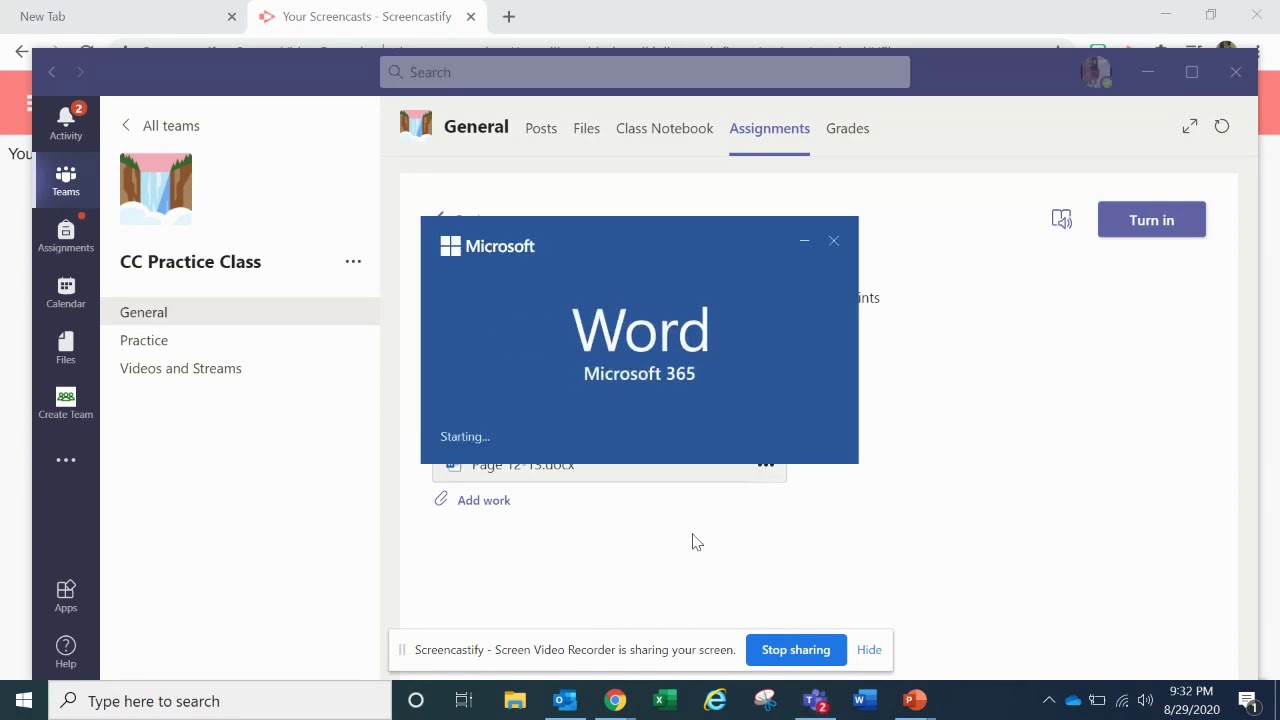Select the Your Screencasts browser tab
The image size is (1280, 720).
(x=366, y=17)
